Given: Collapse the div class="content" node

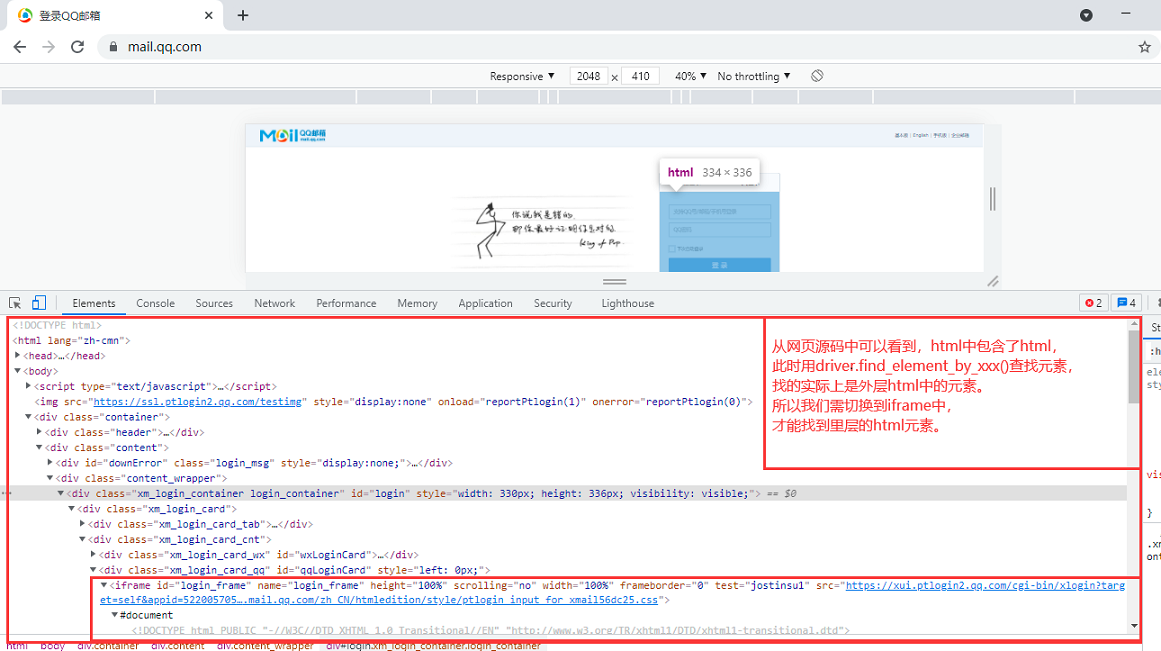Looking at the screenshot, I should click(x=39, y=447).
